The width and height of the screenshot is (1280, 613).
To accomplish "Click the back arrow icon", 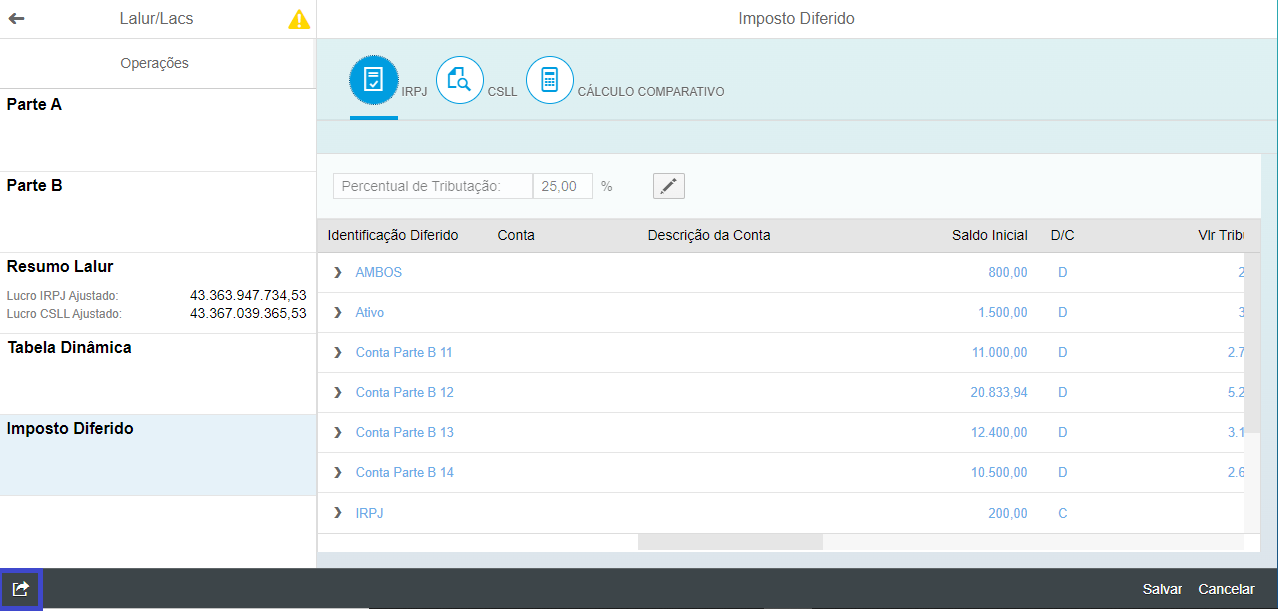I will point(17,19).
